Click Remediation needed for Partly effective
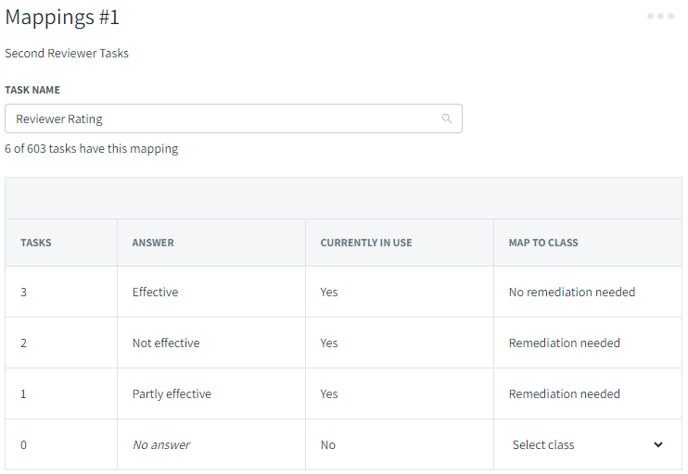 564,394
